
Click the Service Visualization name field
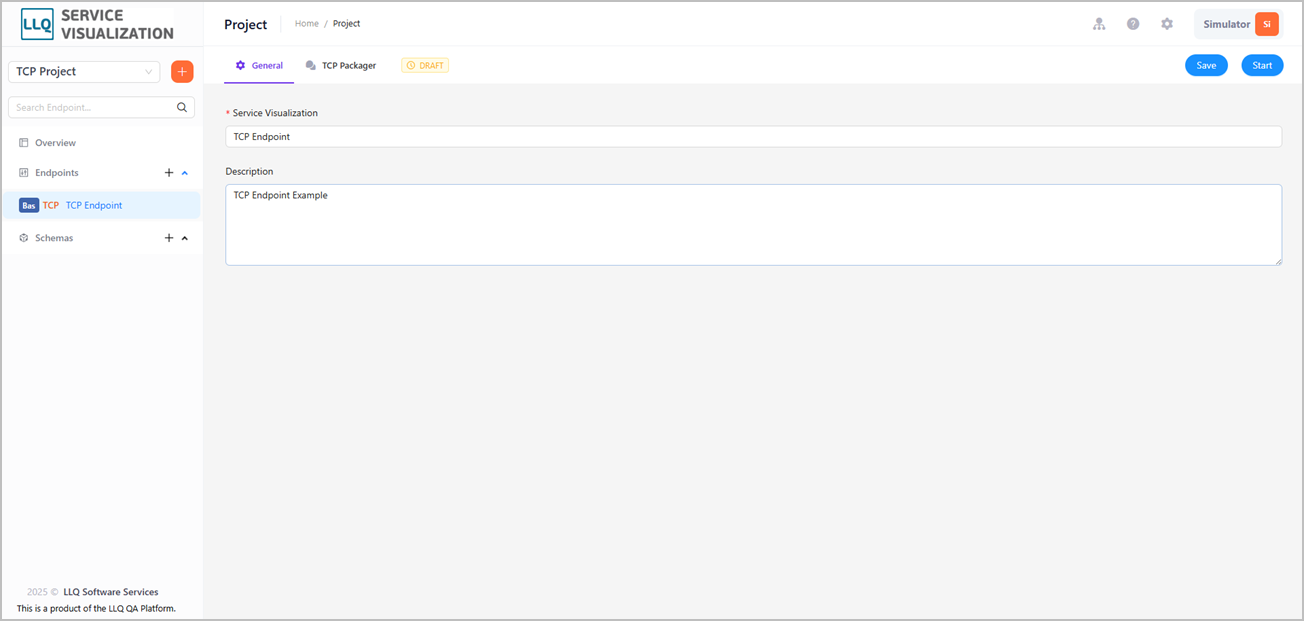(x=753, y=136)
